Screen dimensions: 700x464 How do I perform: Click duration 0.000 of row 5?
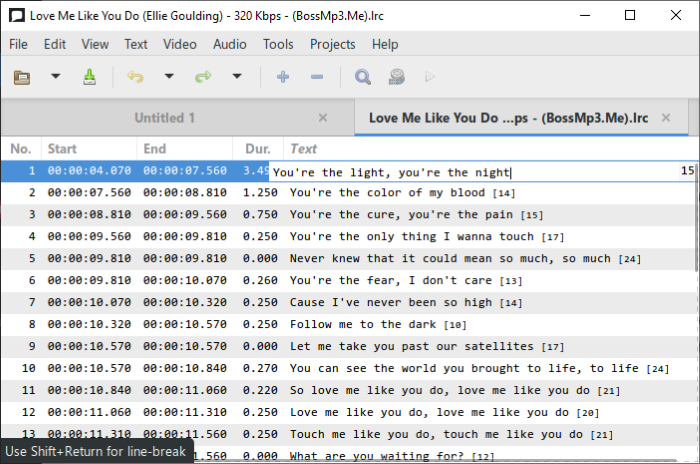pyautogui.click(x=260, y=258)
